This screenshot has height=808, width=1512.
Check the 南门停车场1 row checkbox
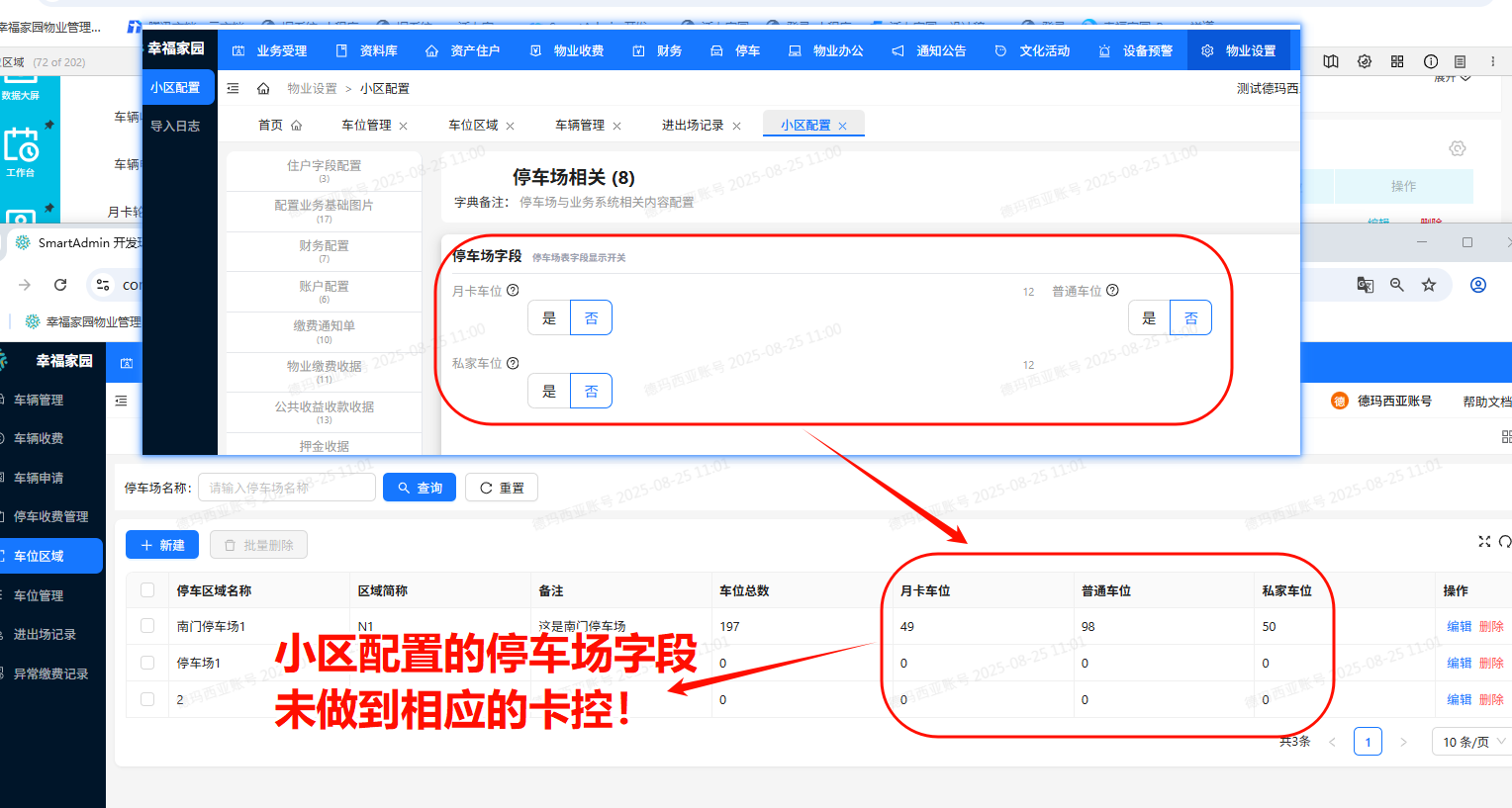coord(147,626)
